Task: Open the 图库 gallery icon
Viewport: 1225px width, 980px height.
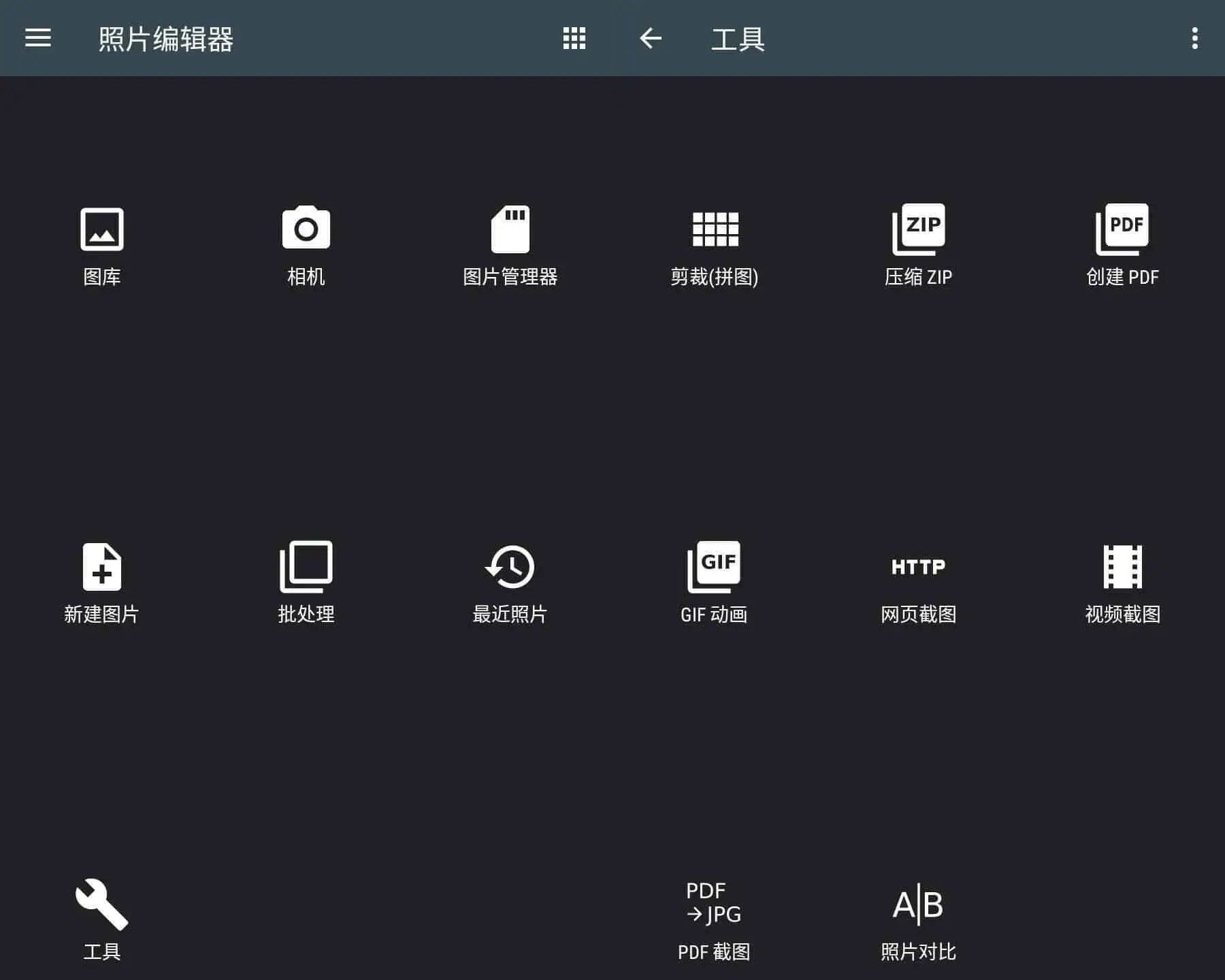Action: tap(102, 229)
